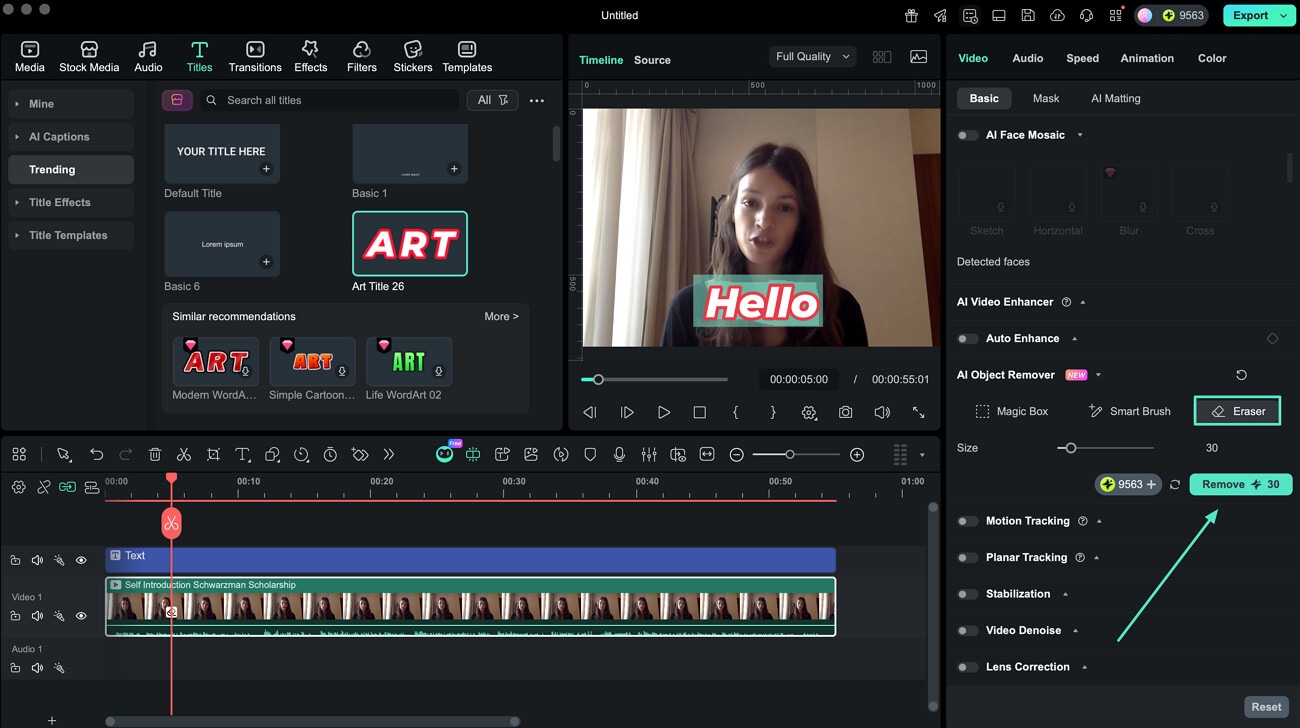Open the voiceover recording microphone tool
This screenshot has width=1300, height=728.
[x=620, y=454]
